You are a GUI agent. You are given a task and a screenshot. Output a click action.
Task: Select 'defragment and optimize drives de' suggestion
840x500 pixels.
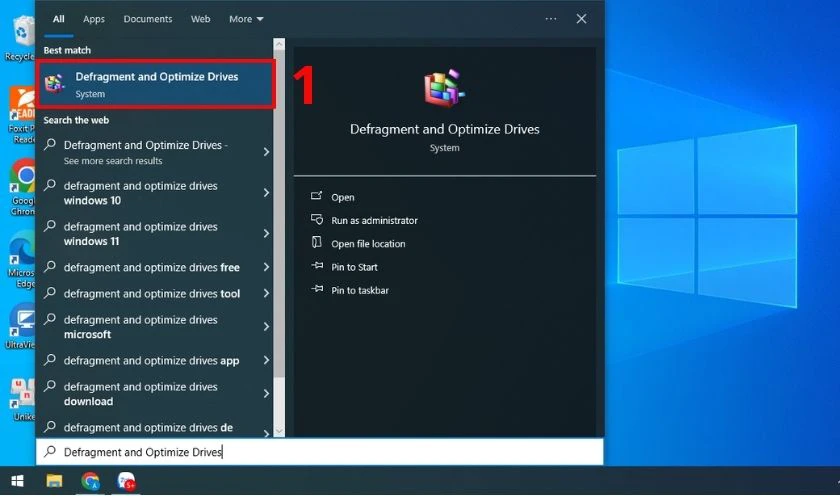155,427
